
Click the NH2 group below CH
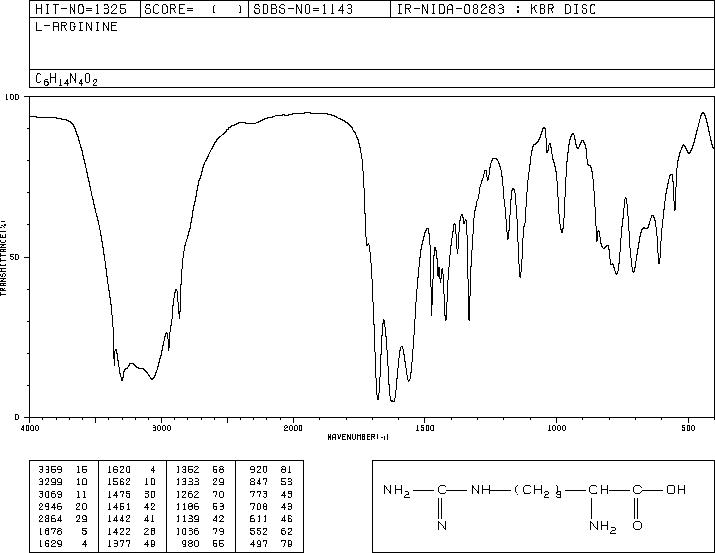(x=603, y=527)
